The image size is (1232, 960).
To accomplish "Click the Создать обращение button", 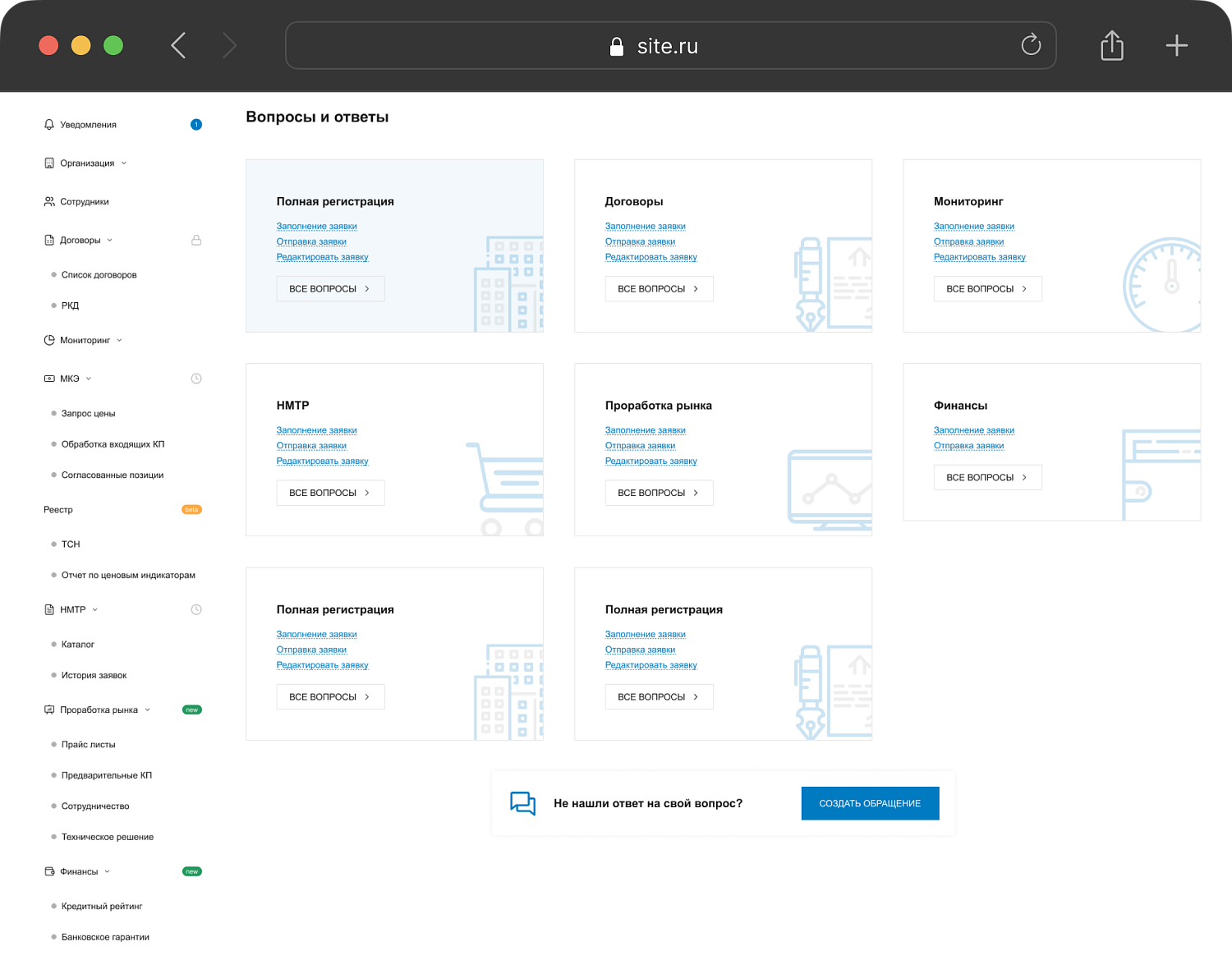I will point(870,803).
